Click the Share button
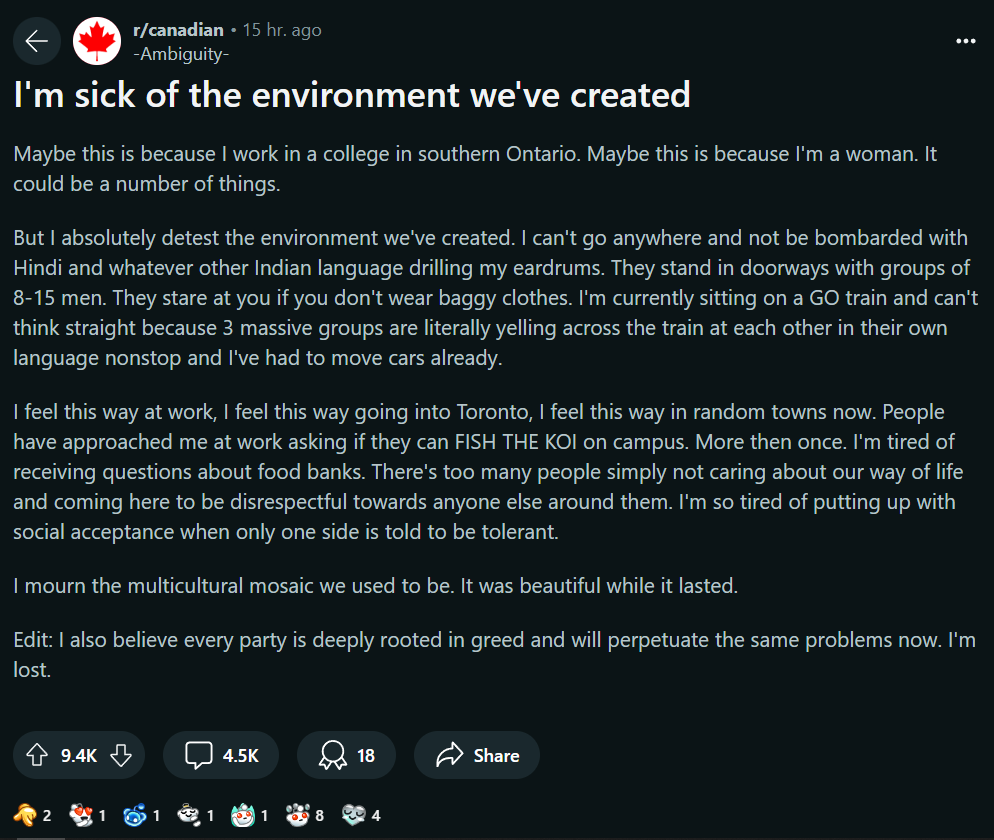Image resolution: width=994 pixels, height=840 pixels. 476,755
